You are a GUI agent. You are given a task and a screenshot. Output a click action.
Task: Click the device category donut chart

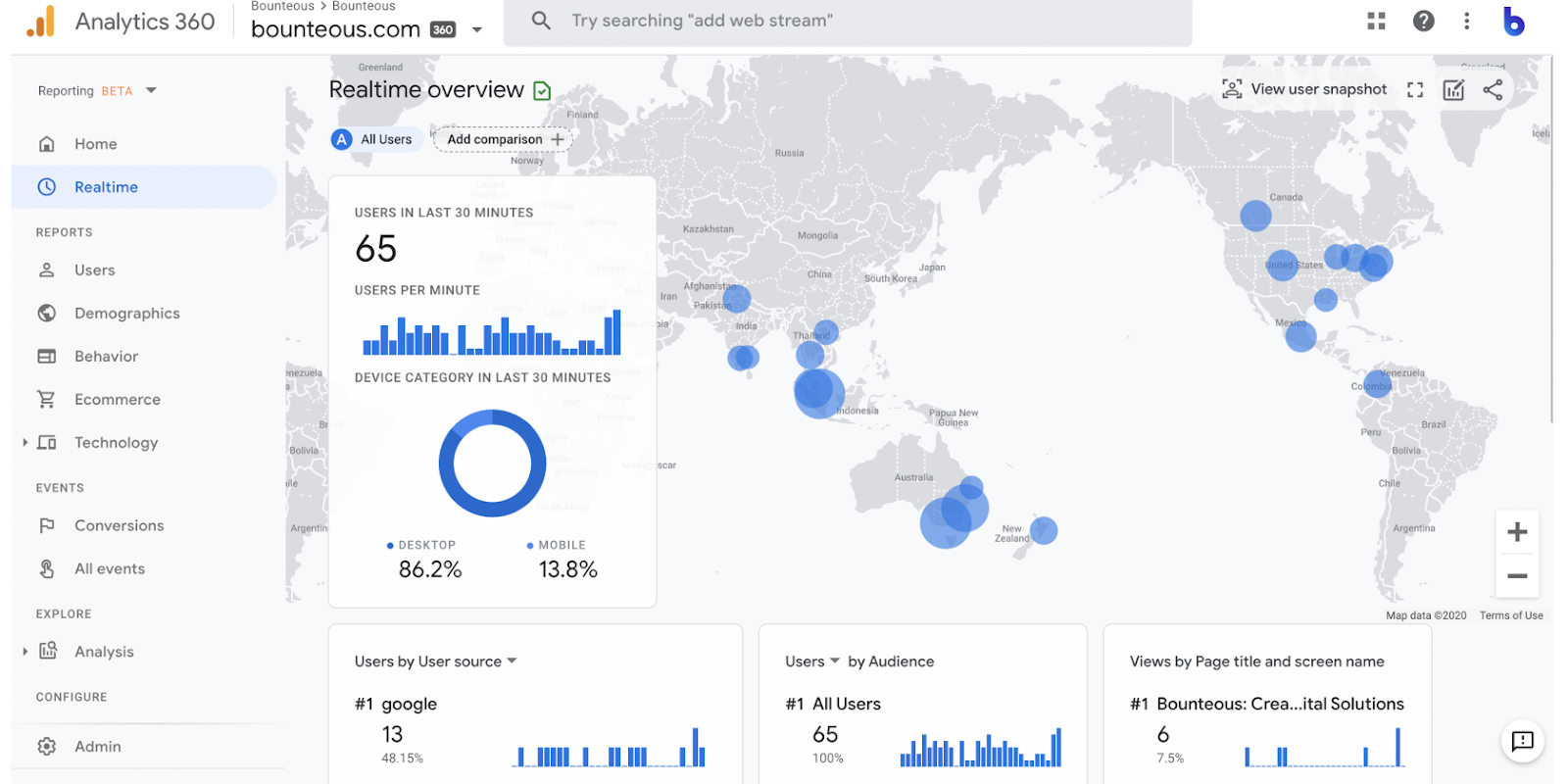point(492,464)
